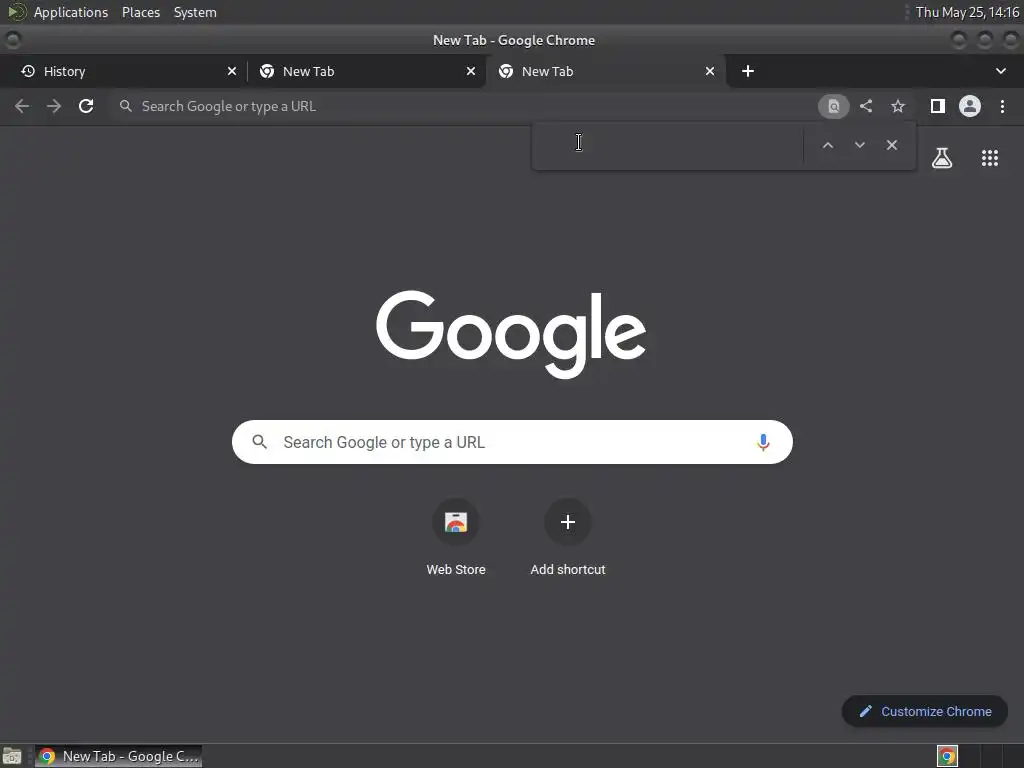1024x768 pixels.
Task: Close the middle New Tab
Action: pyautogui.click(x=471, y=71)
